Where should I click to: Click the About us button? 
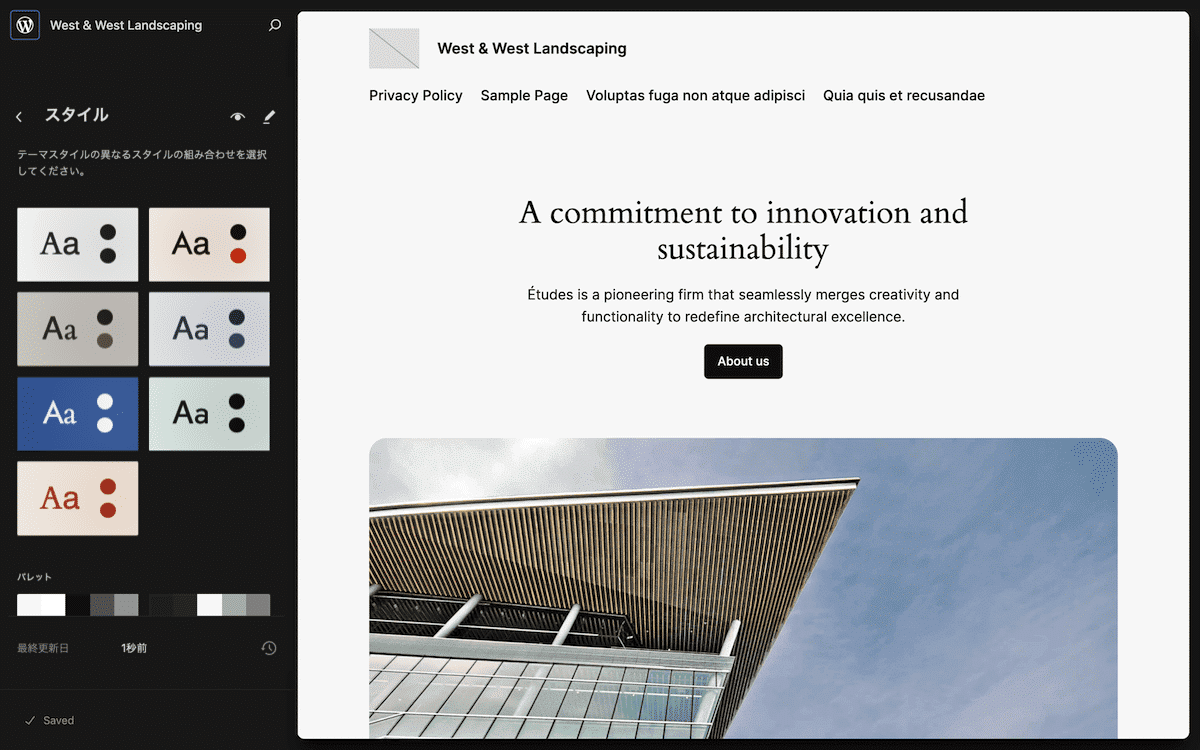click(743, 362)
